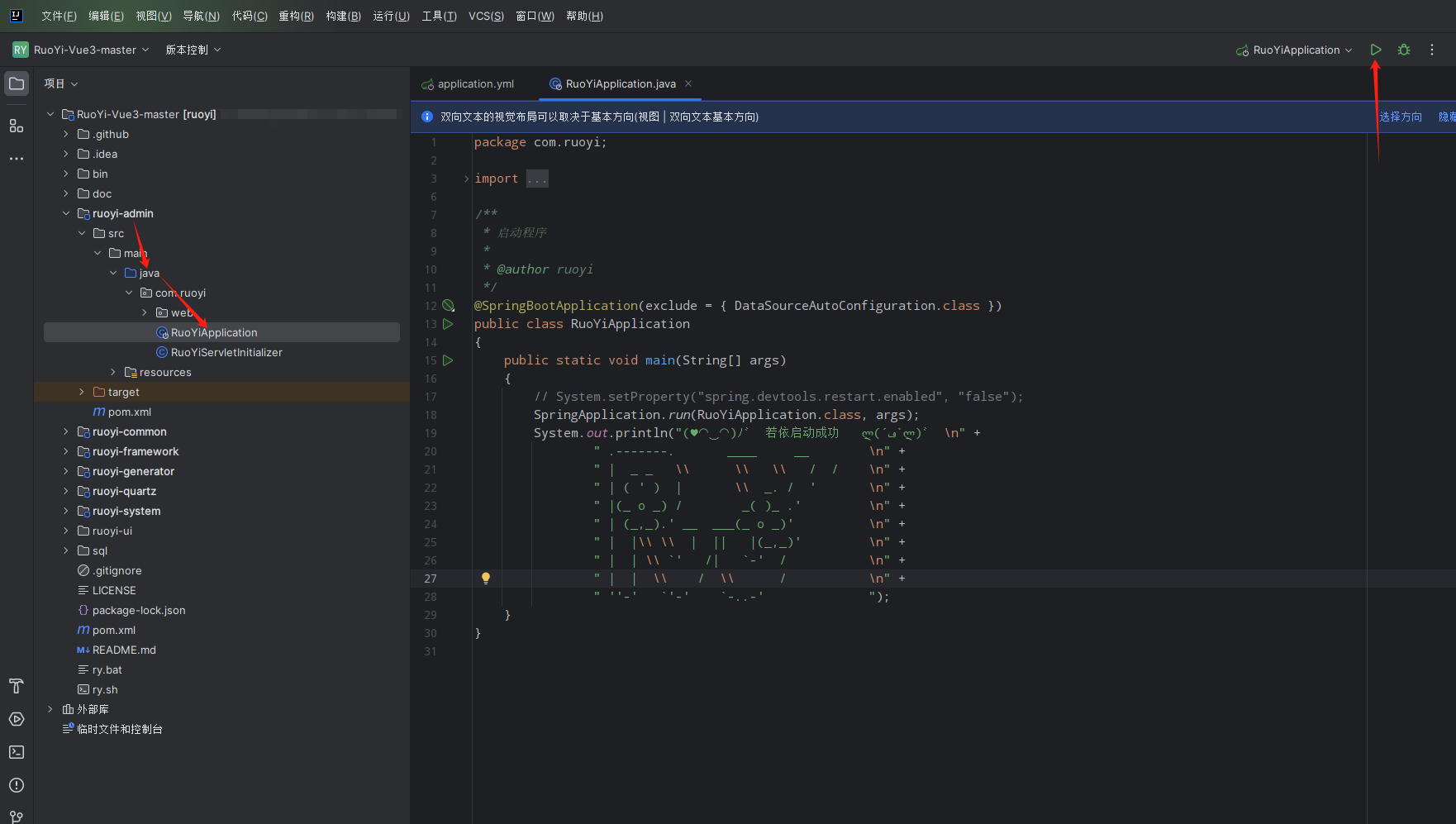Screen dimensions: 1456x824
Task: Open the Structure tool window icon
Action: point(17,126)
